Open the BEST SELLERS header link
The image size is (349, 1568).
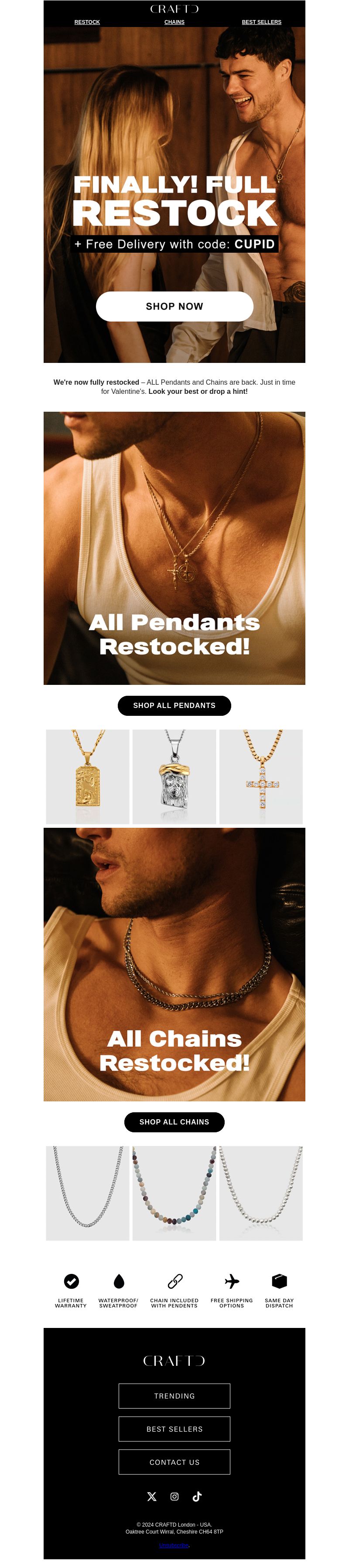tap(262, 22)
